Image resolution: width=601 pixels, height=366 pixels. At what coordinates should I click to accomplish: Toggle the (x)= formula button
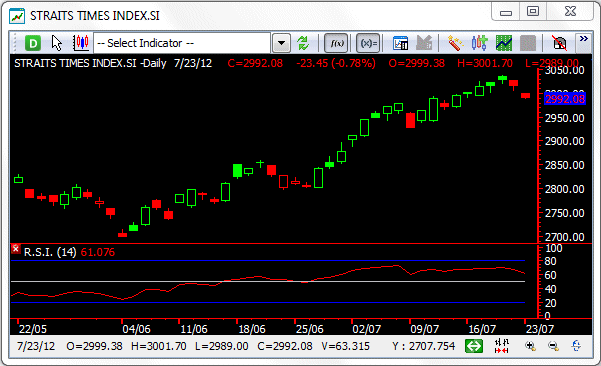coord(368,43)
